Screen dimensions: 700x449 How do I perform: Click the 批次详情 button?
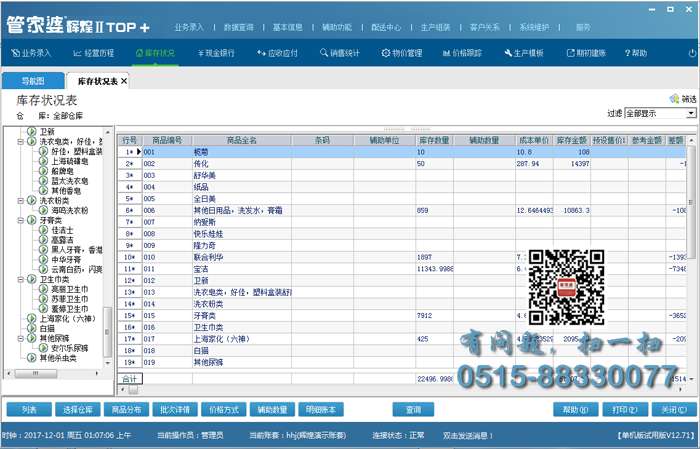pos(175,410)
